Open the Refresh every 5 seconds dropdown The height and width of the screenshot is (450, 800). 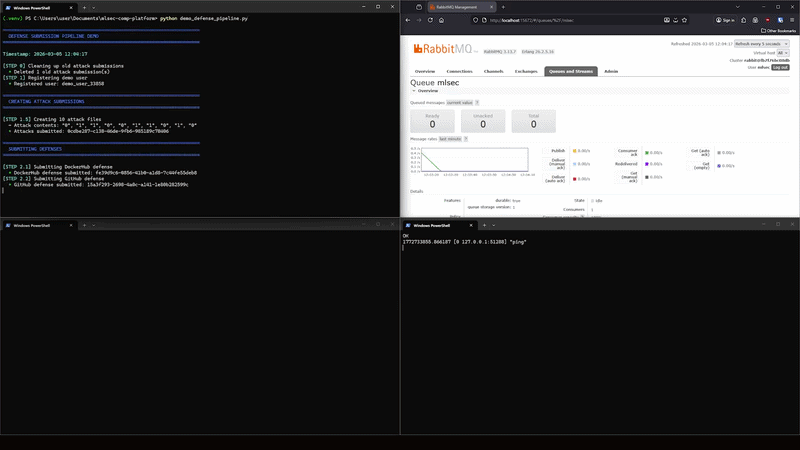tap(761, 44)
